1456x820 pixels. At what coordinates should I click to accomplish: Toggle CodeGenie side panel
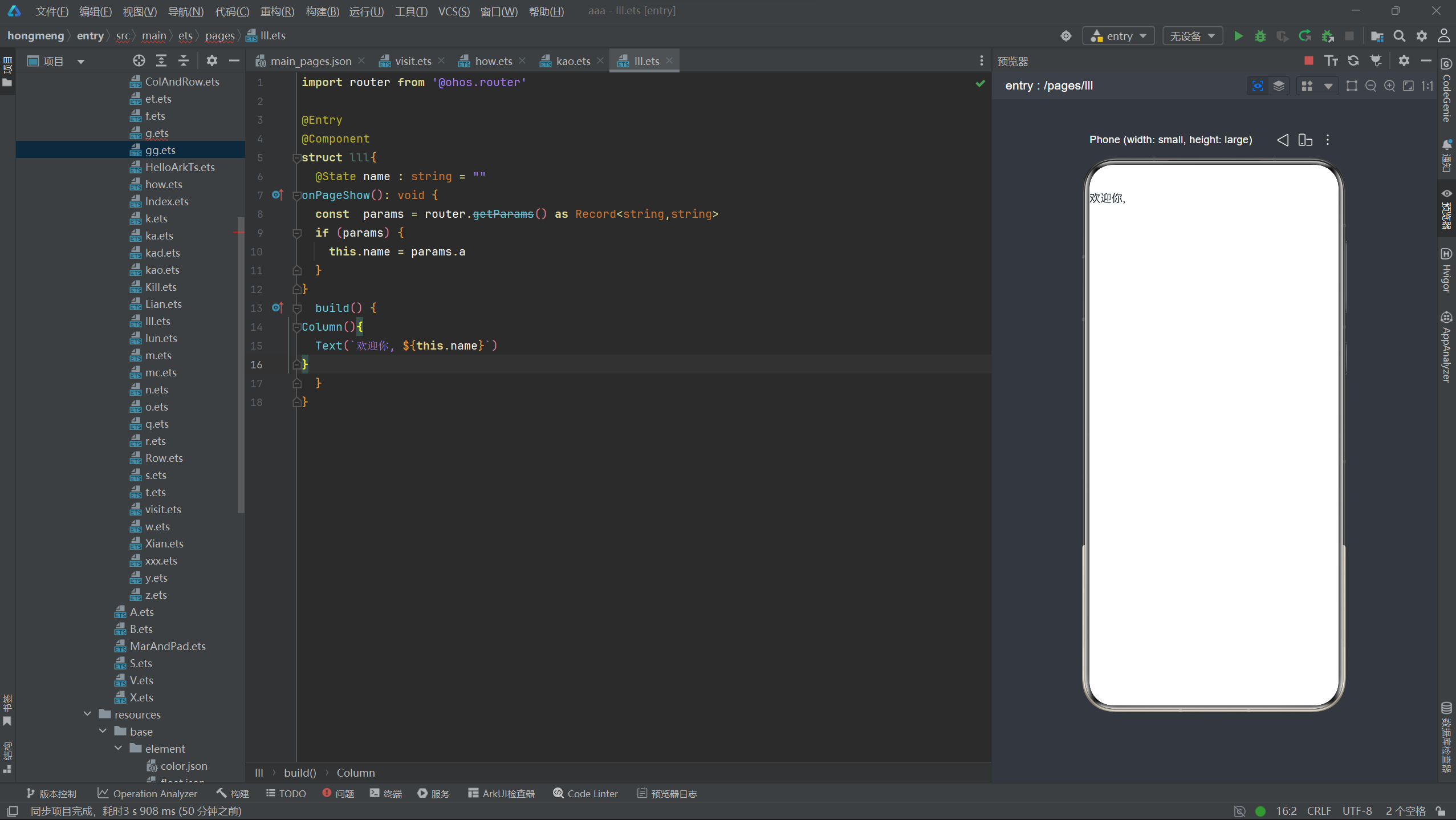point(1447,91)
